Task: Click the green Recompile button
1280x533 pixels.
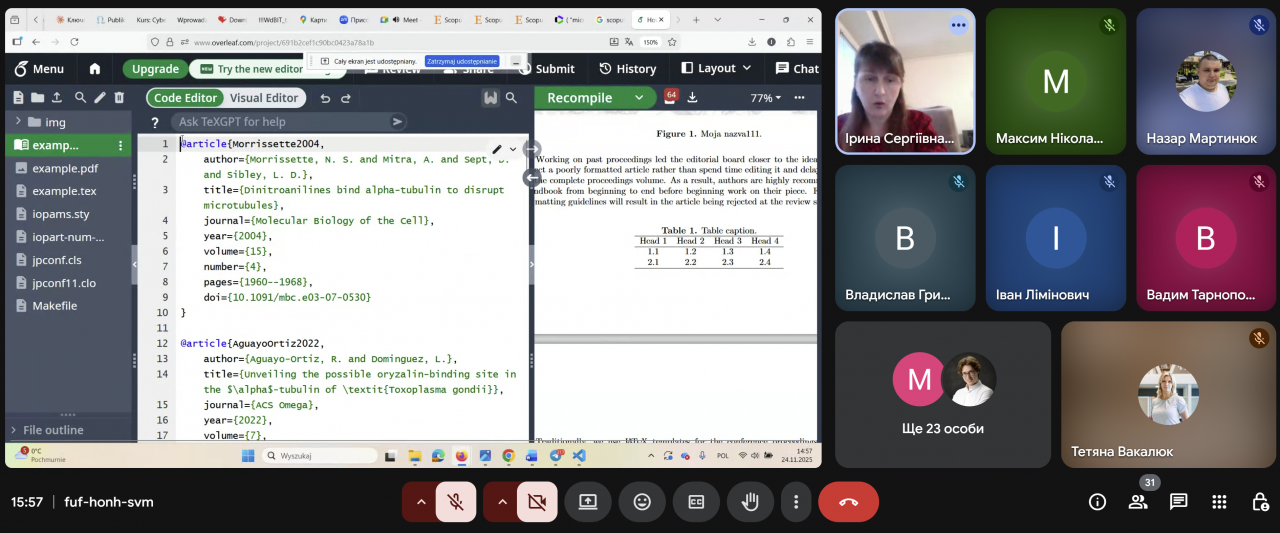Action: pyautogui.click(x=580, y=98)
